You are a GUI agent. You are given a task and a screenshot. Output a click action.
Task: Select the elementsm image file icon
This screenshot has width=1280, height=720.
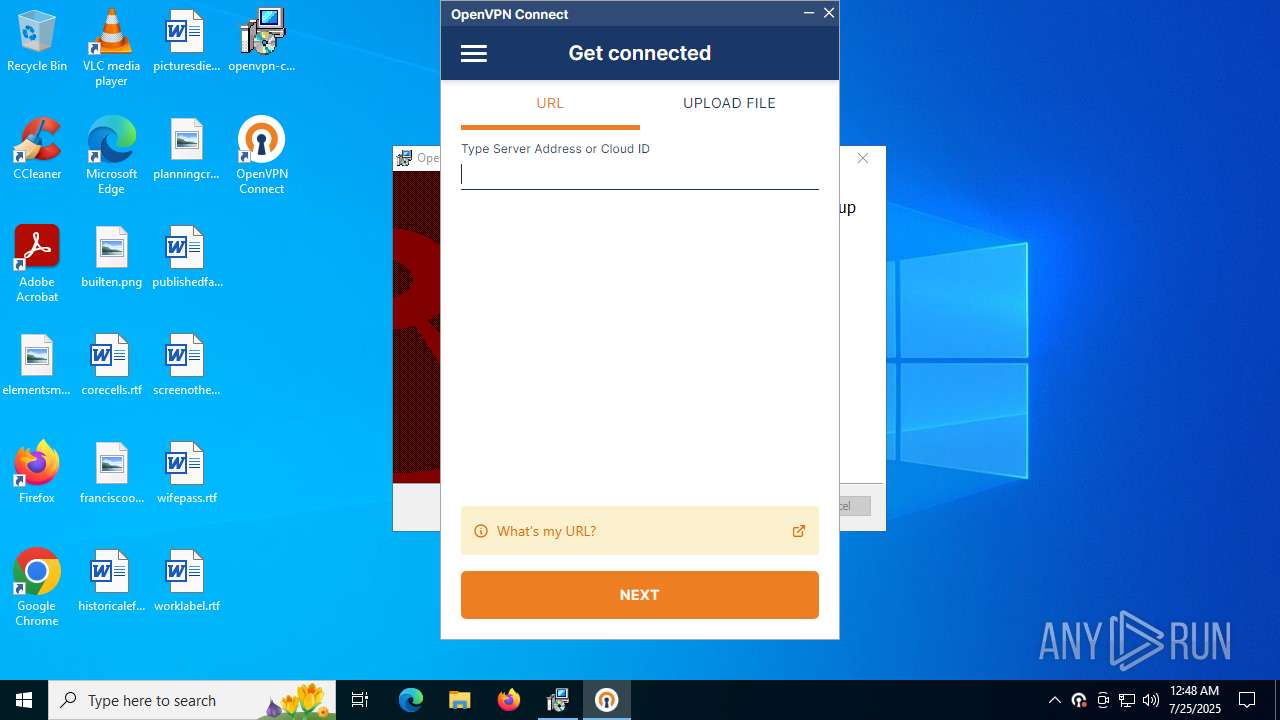tap(37, 365)
